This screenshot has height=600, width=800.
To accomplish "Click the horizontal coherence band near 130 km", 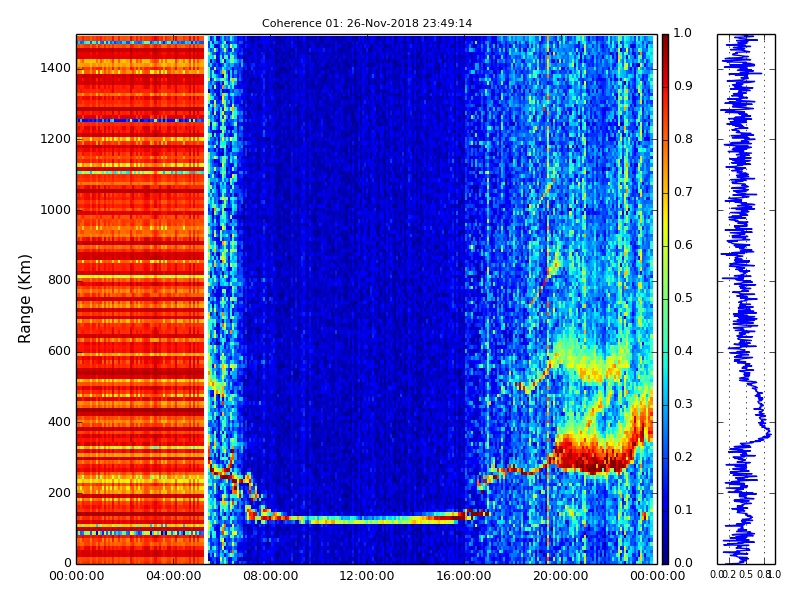I will click(365, 518).
